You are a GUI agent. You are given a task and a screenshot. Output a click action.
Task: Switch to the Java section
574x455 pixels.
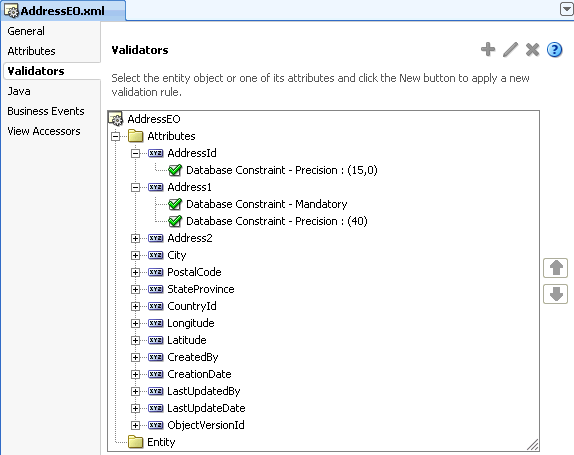19,91
